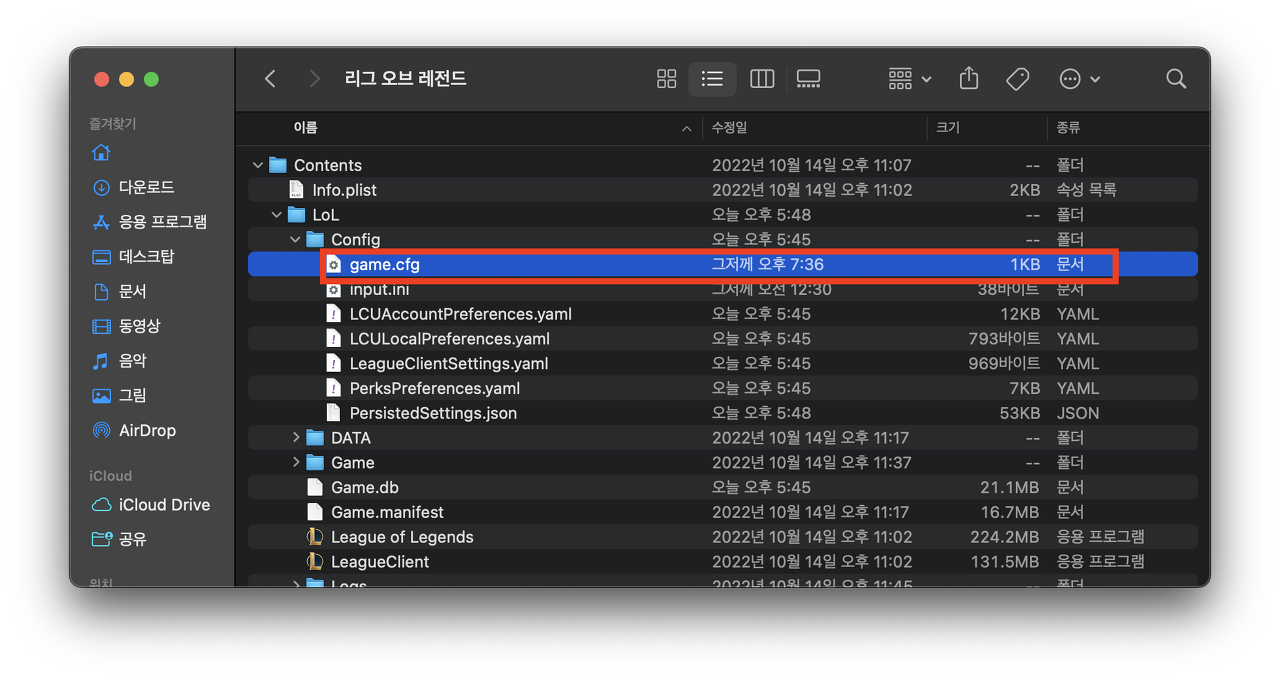Switch to column view
Screen dimensions: 1280x679
coord(762,79)
